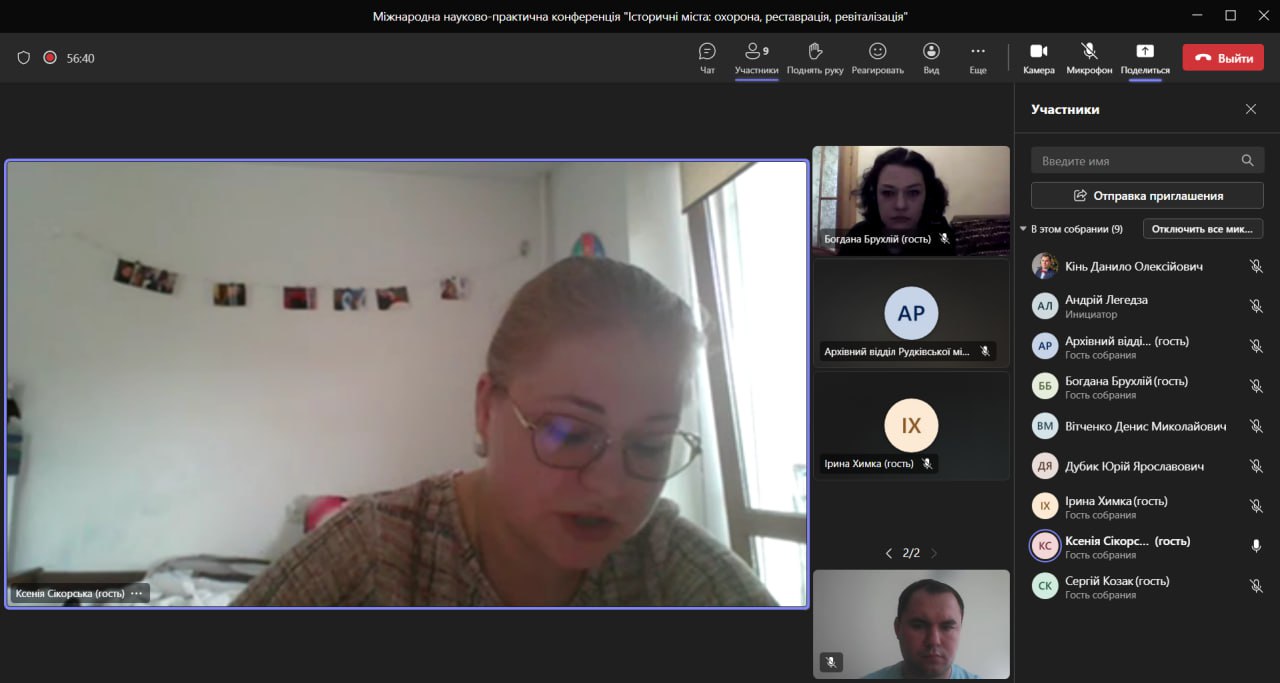This screenshot has width=1280, height=683.
Task: Click the КС avatar in list
Action: [x=1045, y=546]
